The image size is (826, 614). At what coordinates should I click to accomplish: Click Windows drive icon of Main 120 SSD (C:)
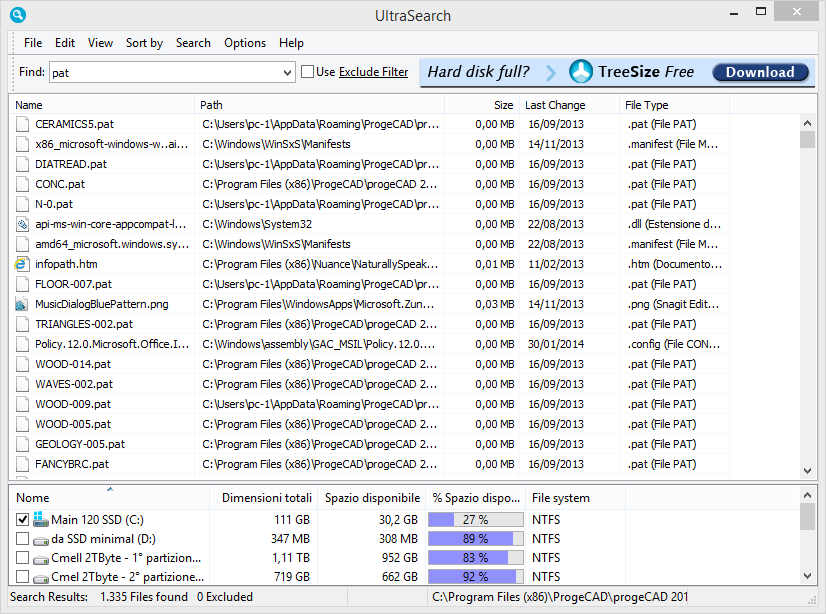click(41, 519)
